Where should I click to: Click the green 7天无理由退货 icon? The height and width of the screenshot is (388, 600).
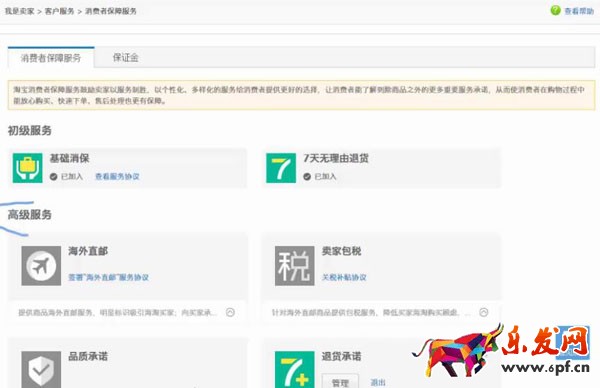point(281,168)
